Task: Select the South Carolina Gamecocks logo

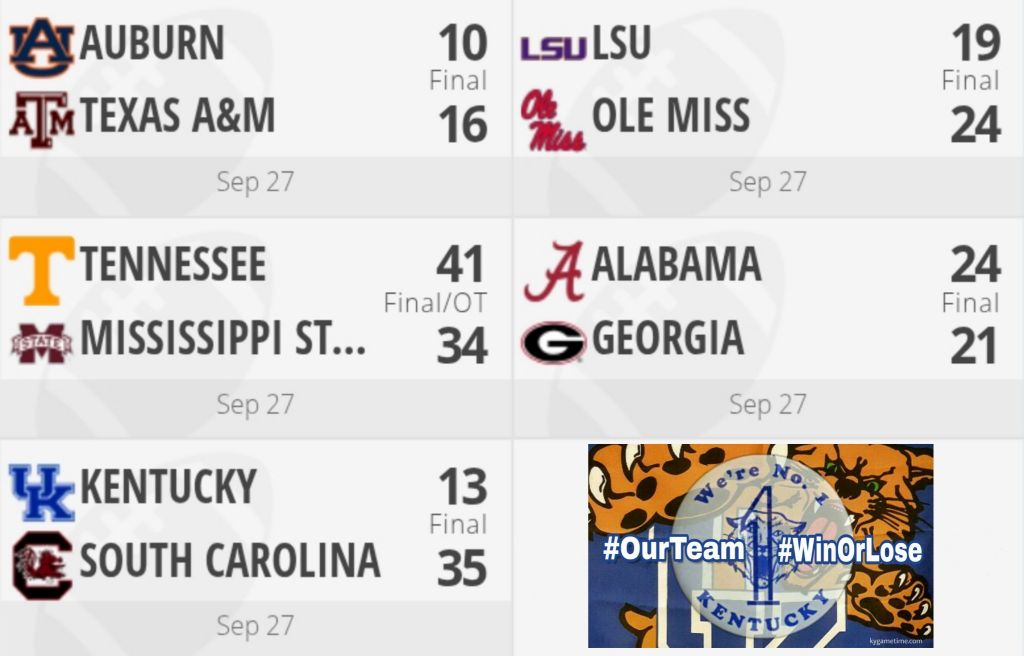Action: [x=41, y=565]
